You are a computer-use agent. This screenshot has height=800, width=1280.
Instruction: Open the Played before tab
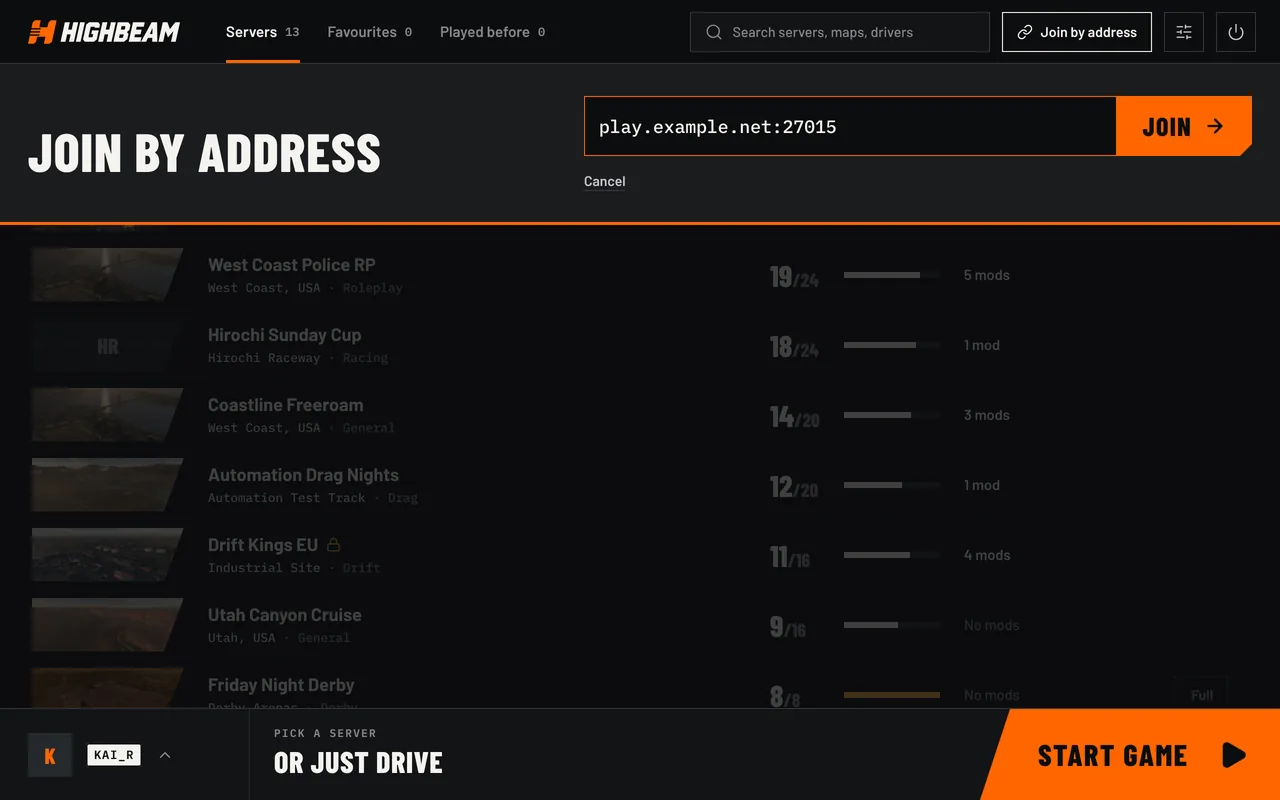coord(493,32)
